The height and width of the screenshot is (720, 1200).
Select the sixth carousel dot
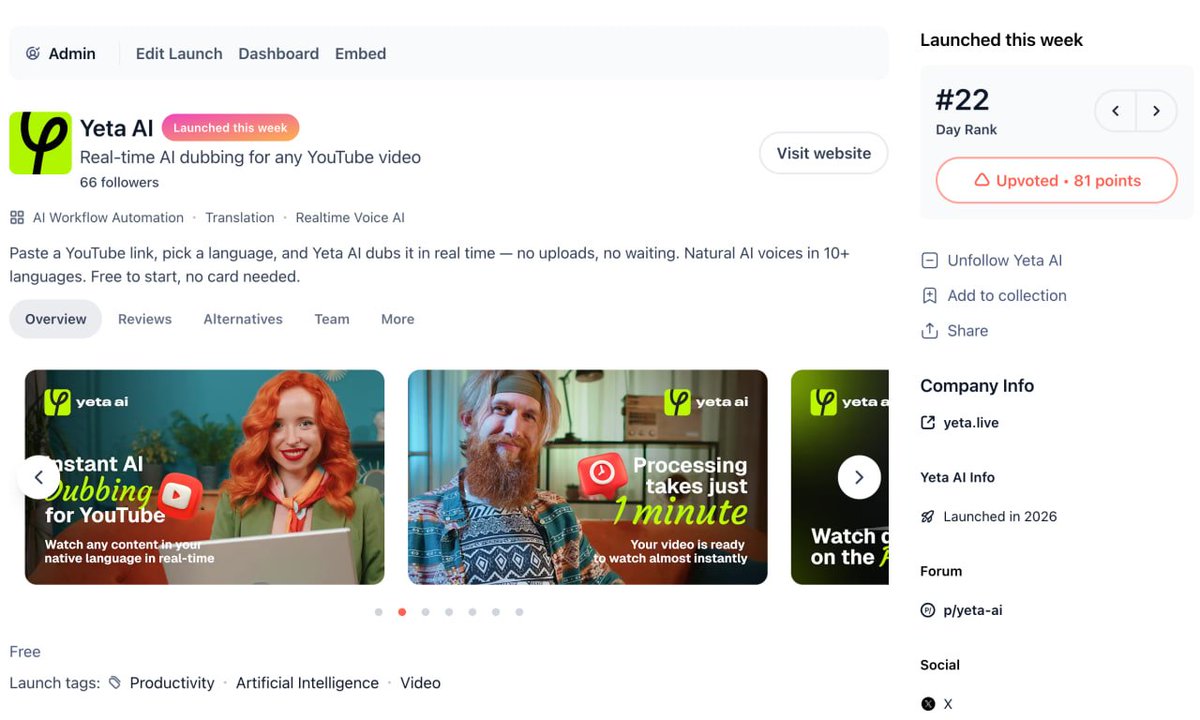[496, 612]
